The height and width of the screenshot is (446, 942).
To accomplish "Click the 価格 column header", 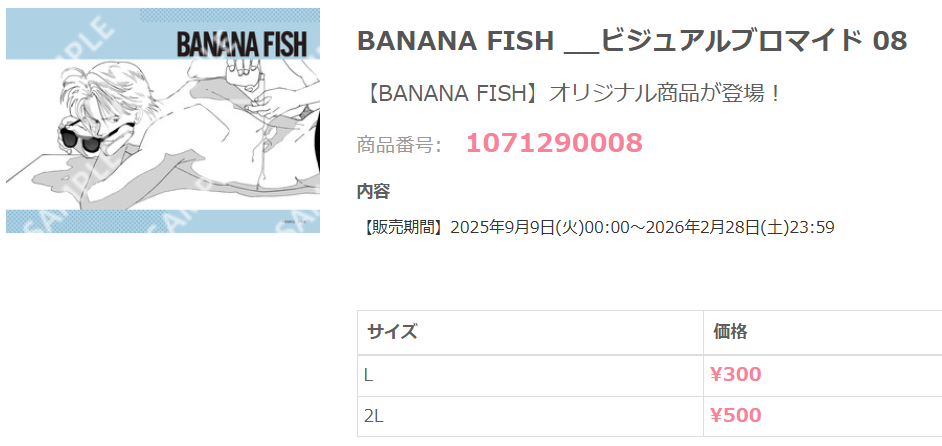I will pyautogui.click(x=730, y=332).
